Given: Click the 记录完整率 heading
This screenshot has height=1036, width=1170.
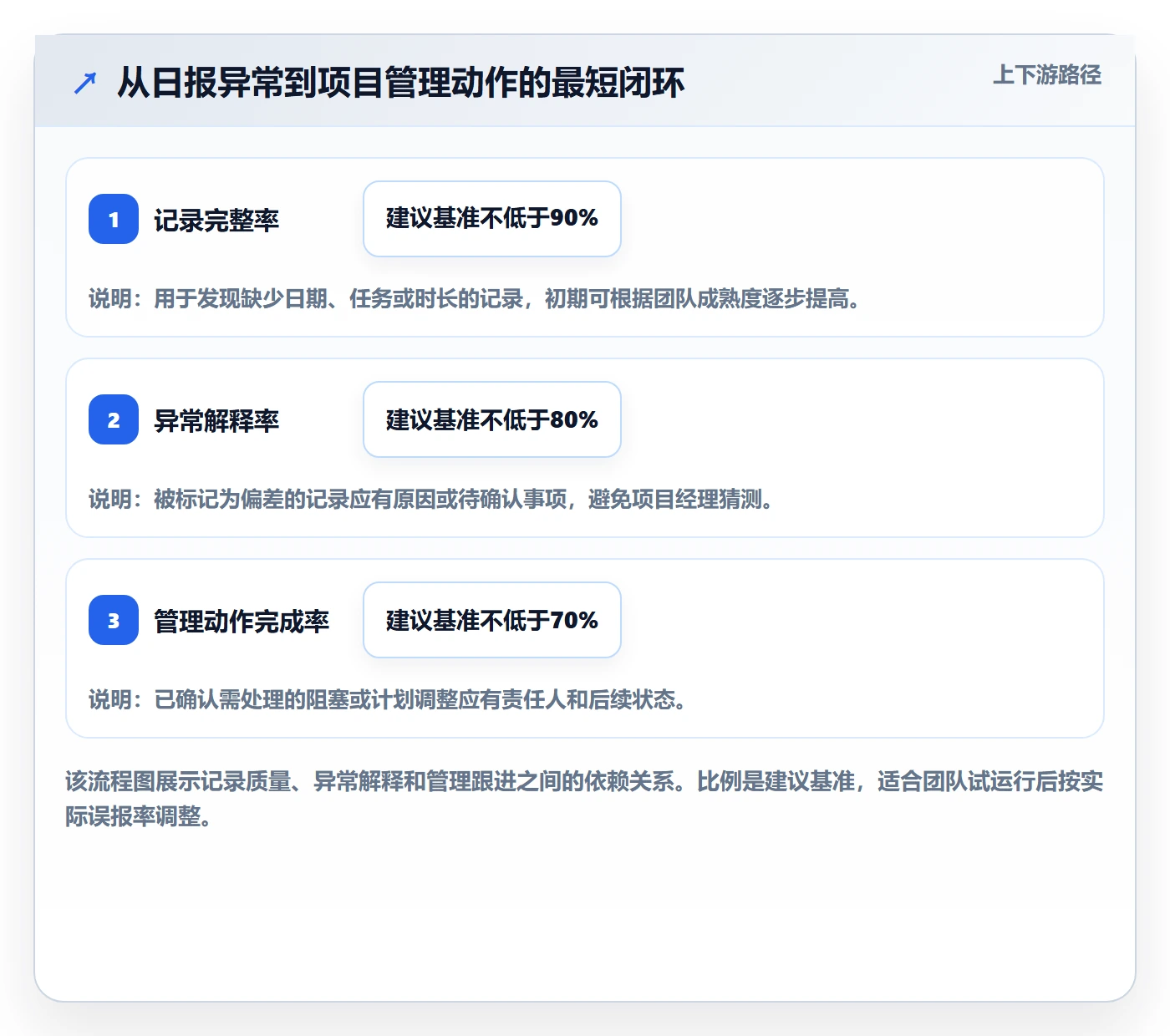Looking at the screenshot, I should click(x=216, y=221).
